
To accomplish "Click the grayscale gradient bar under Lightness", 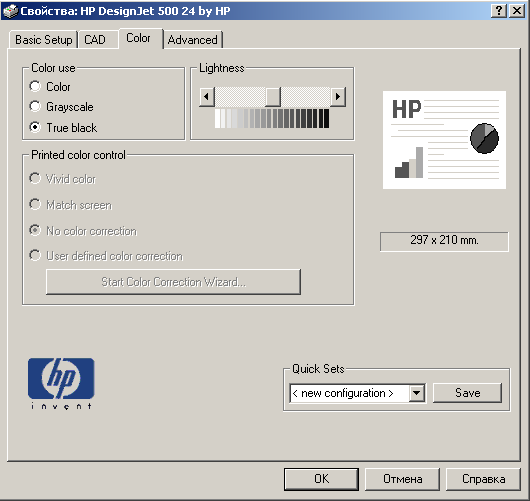I will point(272,118).
